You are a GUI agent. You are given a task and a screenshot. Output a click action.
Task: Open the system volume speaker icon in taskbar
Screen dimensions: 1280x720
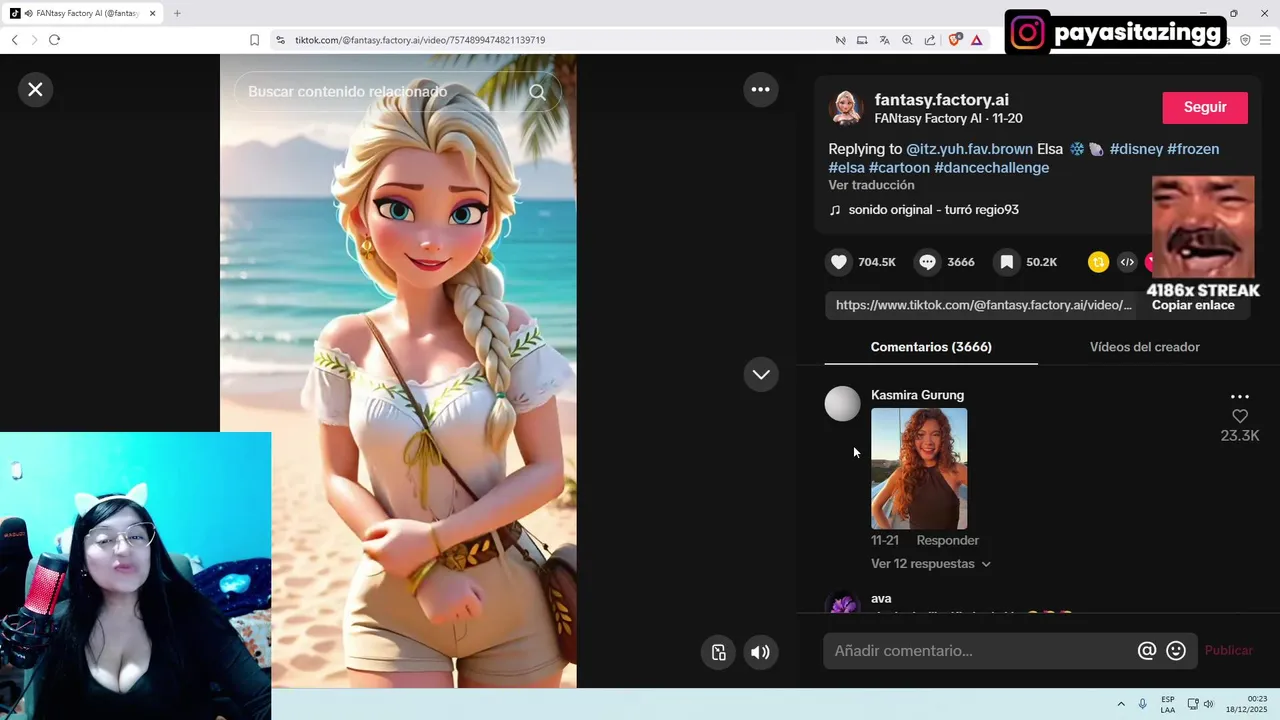pyautogui.click(x=1208, y=704)
